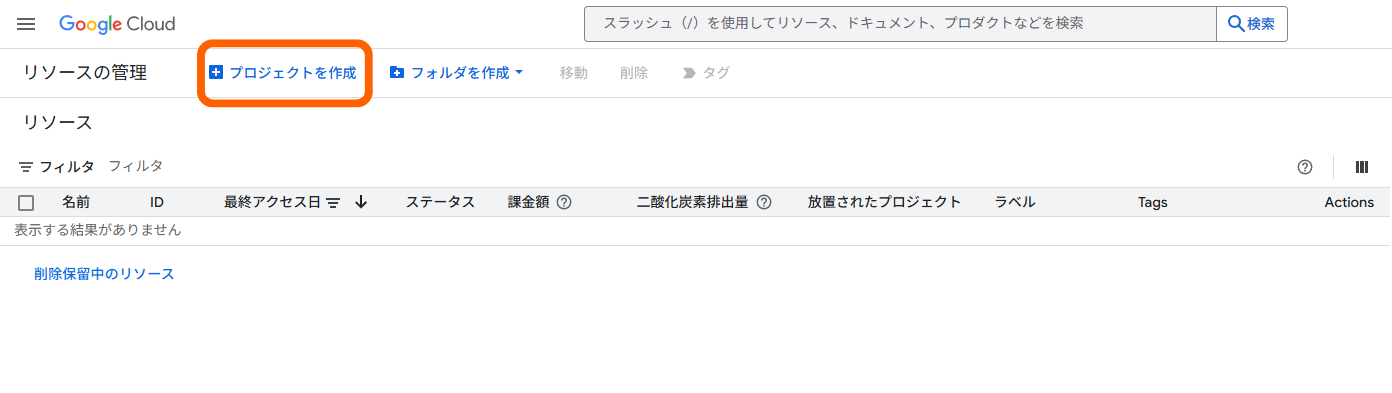Click the 最終アクセス日 column header

click(272, 202)
